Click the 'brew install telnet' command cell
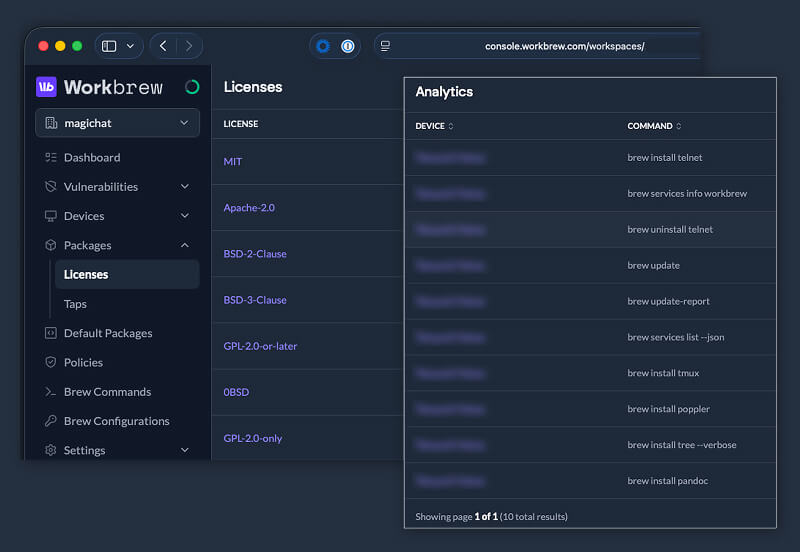Image resolution: width=800 pixels, height=552 pixels. click(x=665, y=158)
